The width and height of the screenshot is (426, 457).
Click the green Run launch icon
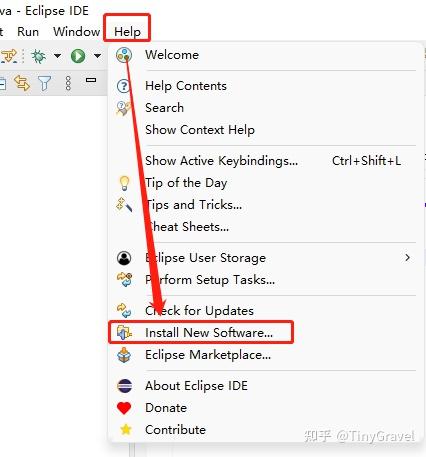pos(78,56)
